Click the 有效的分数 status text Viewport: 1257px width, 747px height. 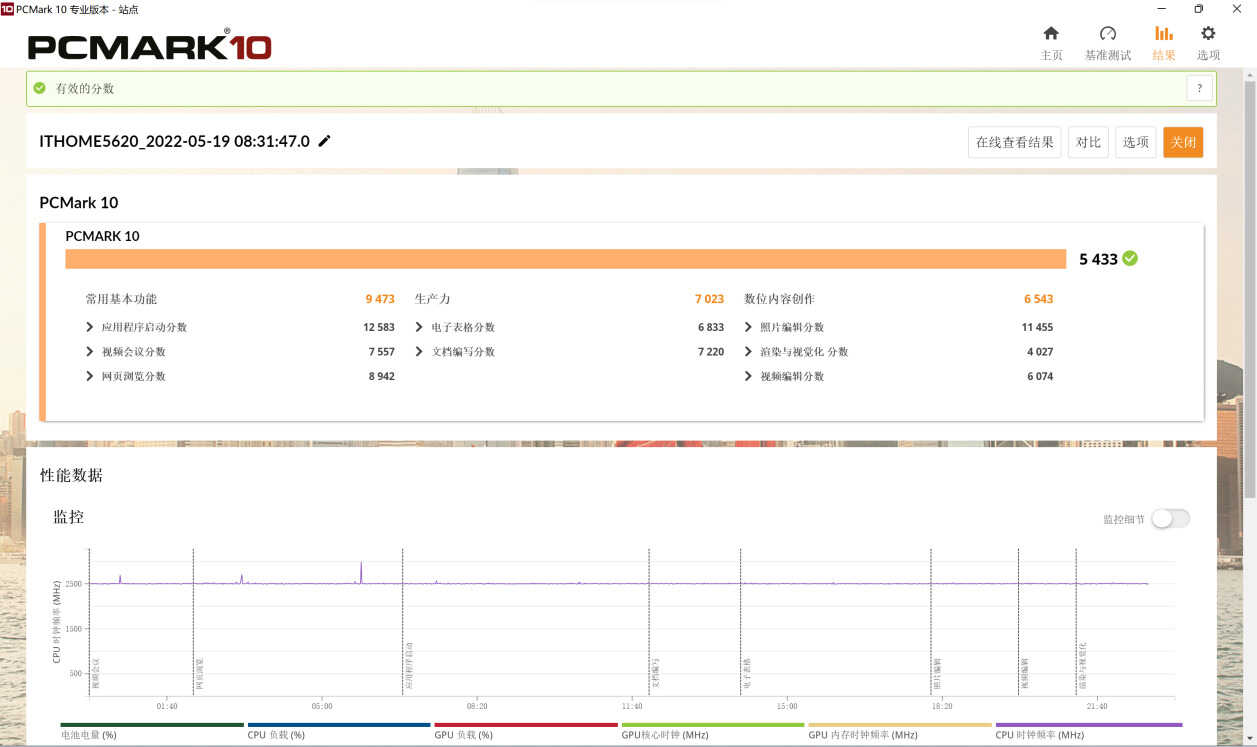(x=85, y=88)
